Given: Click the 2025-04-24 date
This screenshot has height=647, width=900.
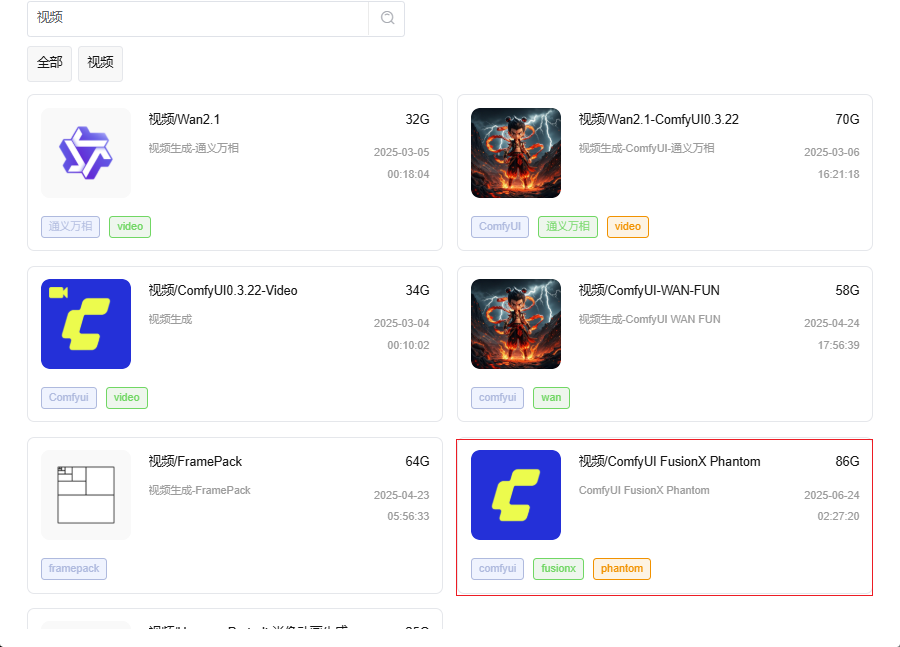Looking at the screenshot, I should (832, 323).
